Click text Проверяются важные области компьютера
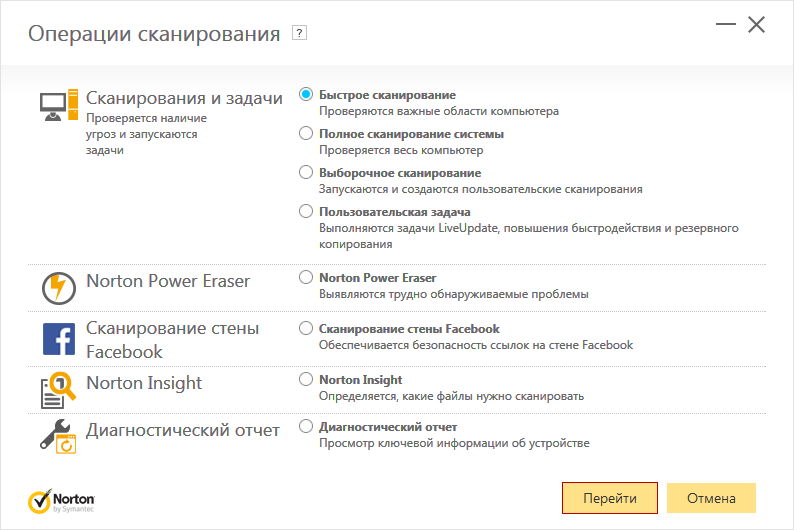The height and width of the screenshot is (530, 794). coord(439,111)
